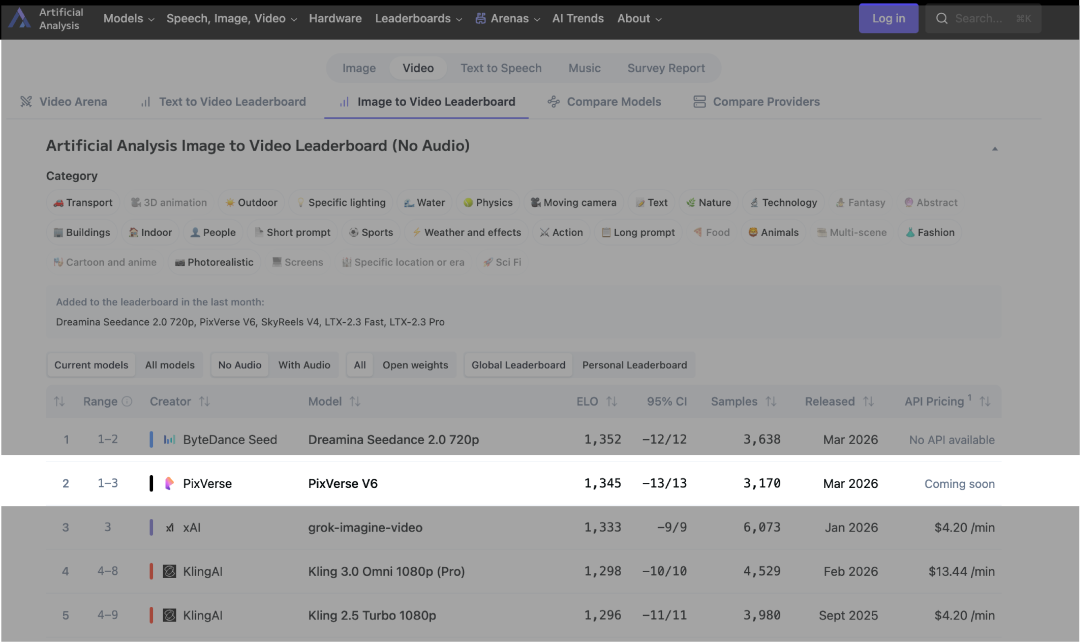Click the Compare Providers icon

click(x=699, y=102)
